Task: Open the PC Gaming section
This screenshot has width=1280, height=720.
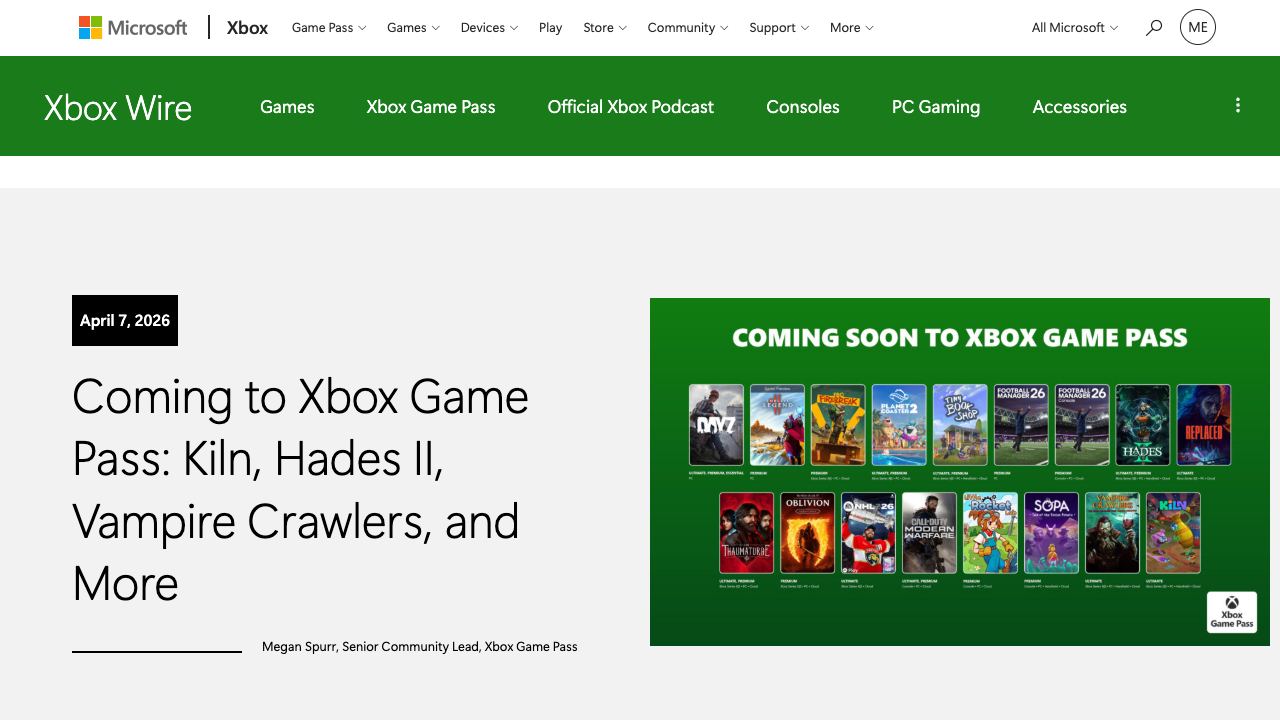Action: (936, 107)
